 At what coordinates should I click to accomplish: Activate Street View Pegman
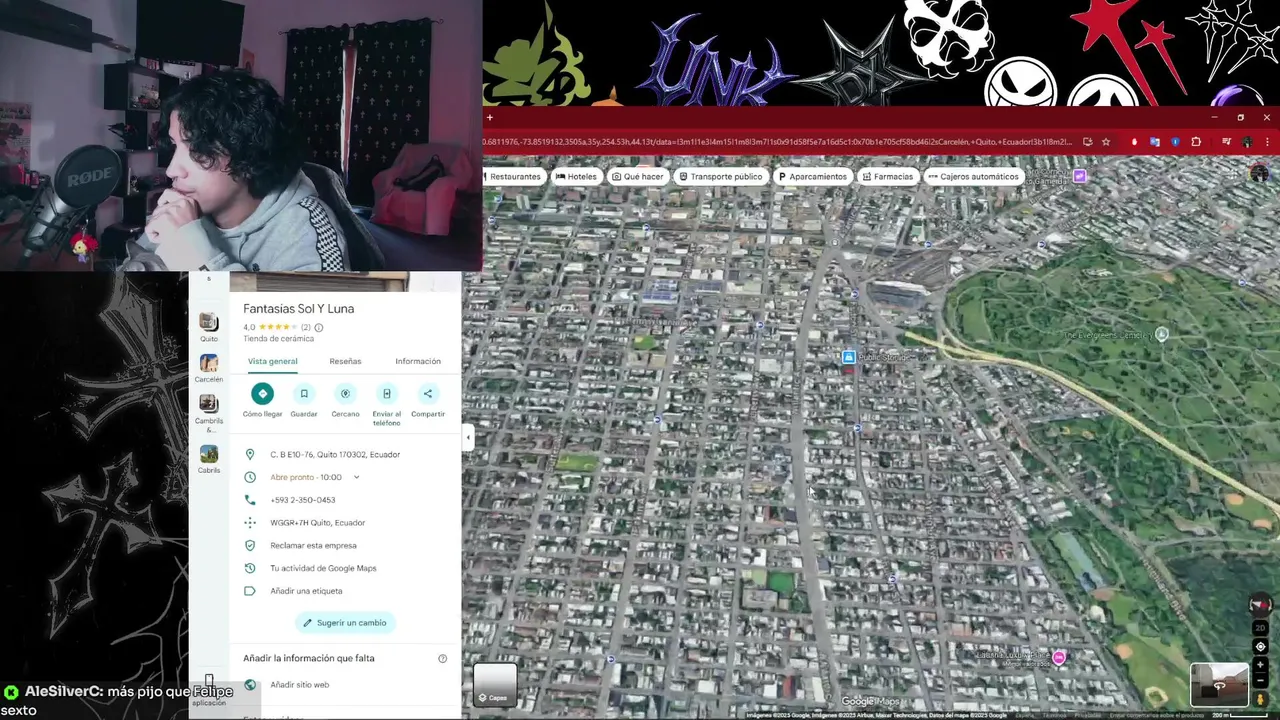point(1260,699)
